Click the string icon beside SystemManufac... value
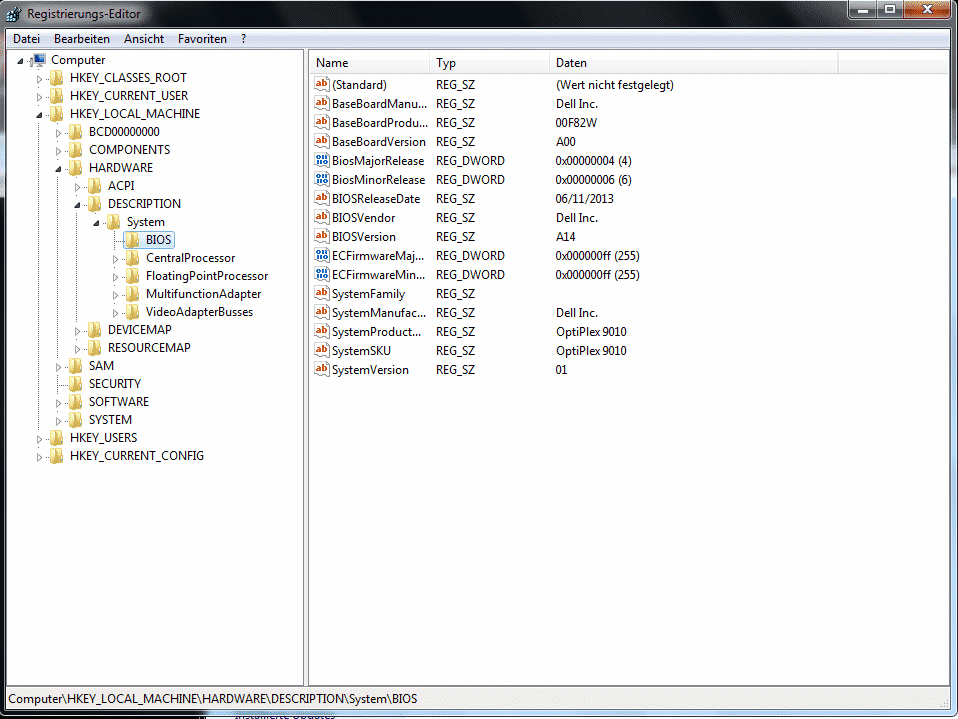958x719 pixels. point(322,312)
